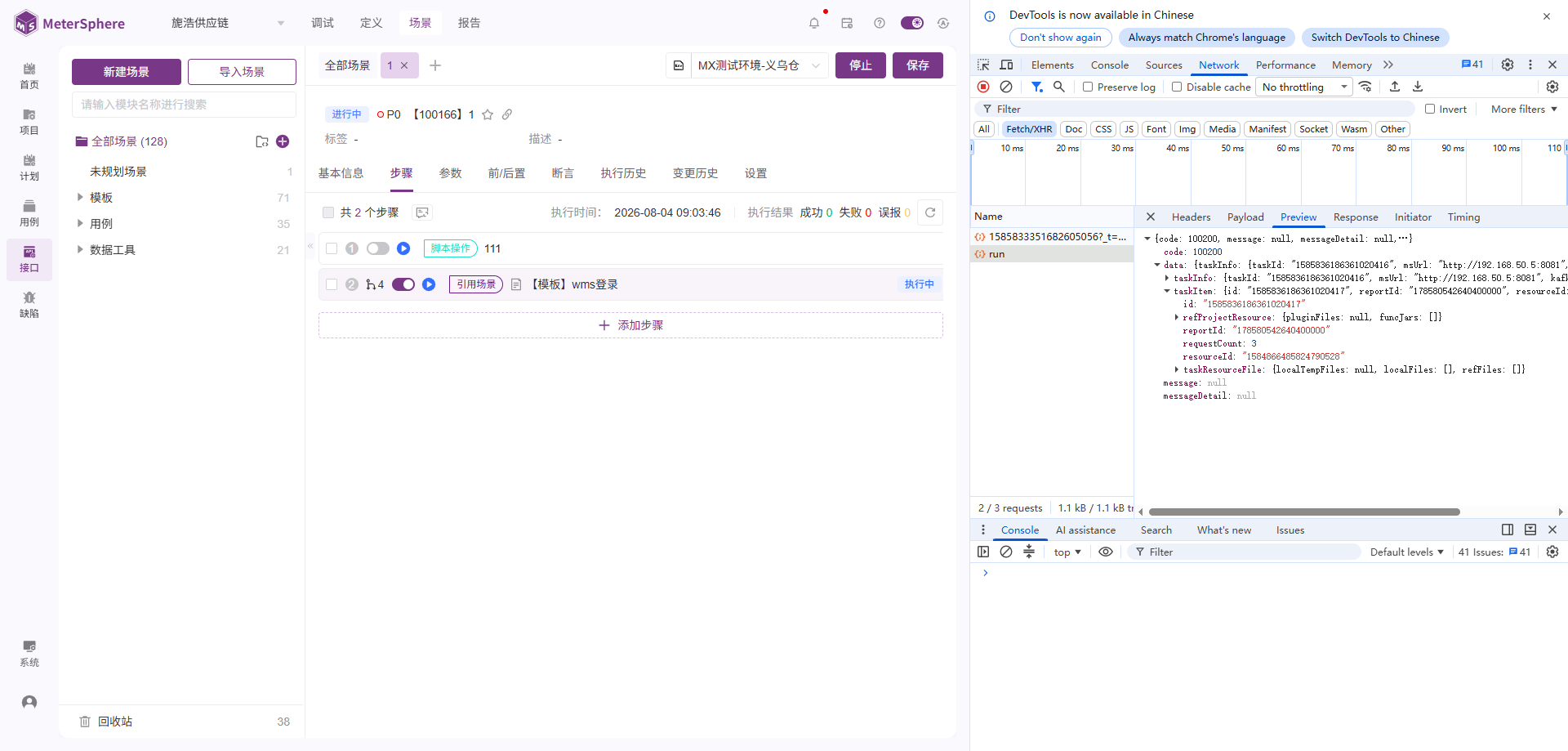
Task: Click 添加步骤 to add a step
Action: coord(630,325)
